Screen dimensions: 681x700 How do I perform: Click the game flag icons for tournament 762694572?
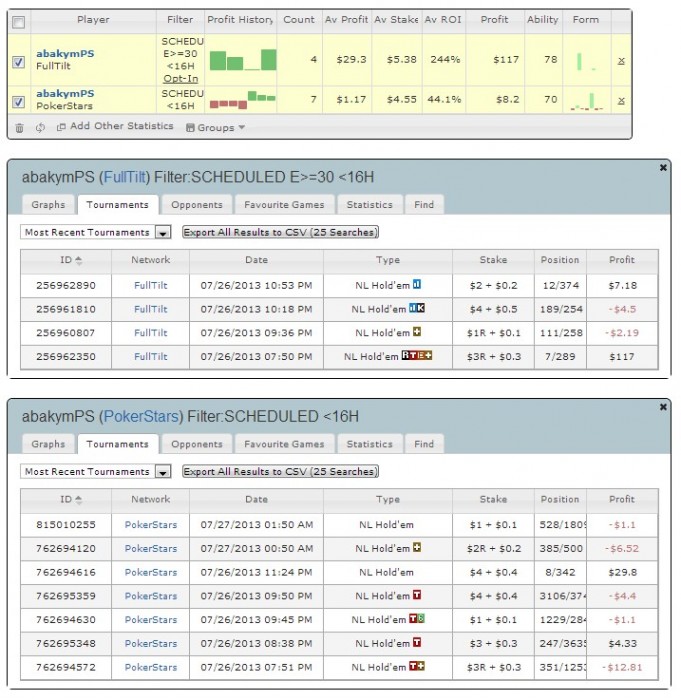[417, 666]
